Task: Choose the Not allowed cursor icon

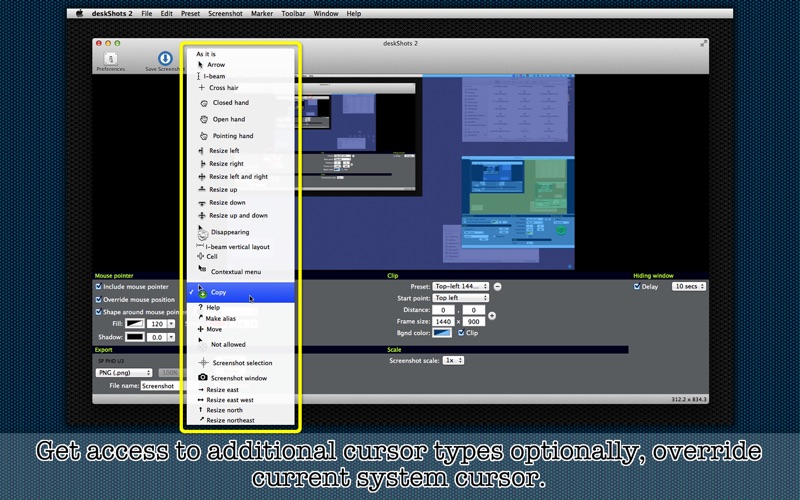Action: [203, 345]
